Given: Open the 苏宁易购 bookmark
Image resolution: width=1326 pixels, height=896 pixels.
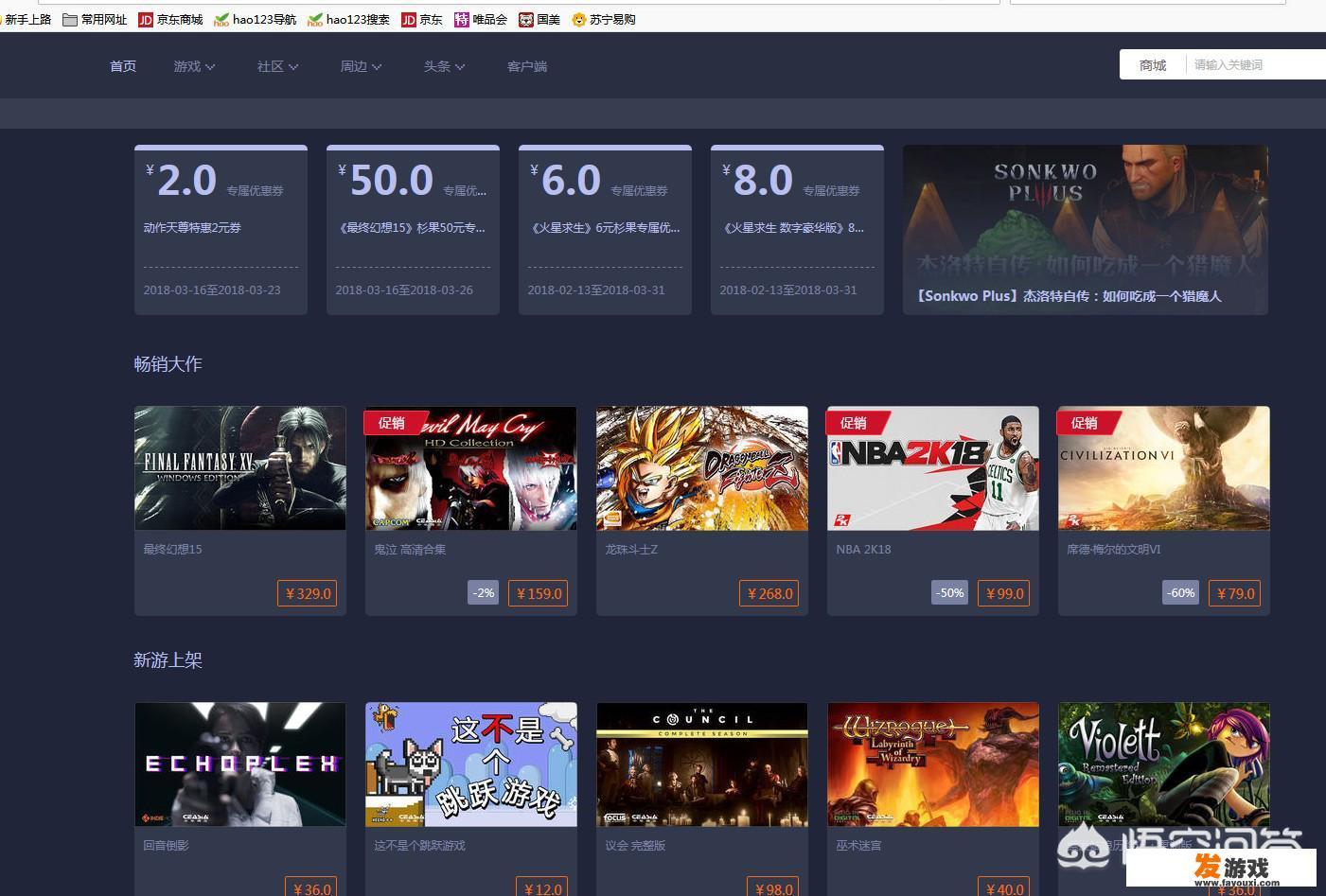Looking at the screenshot, I should tap(604, 19).
